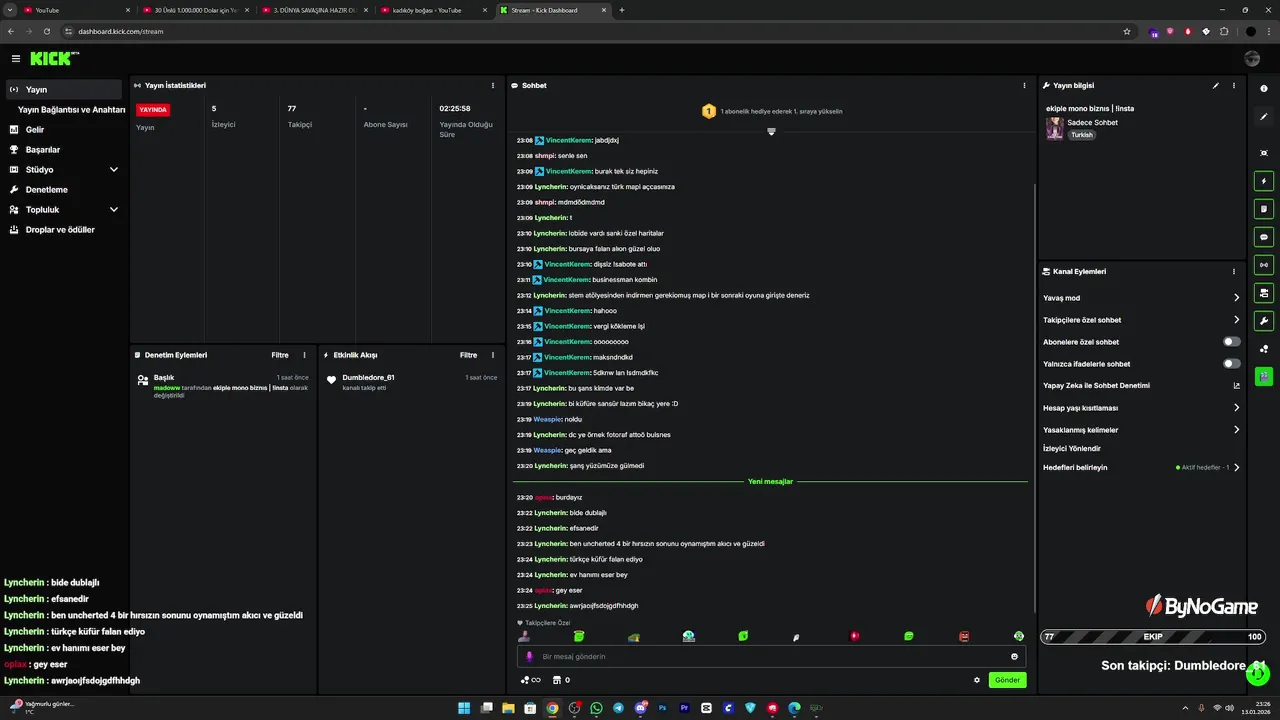
Task: Toggle the chat bubble widget in right toolbar
Action: tap(1264, 238)
